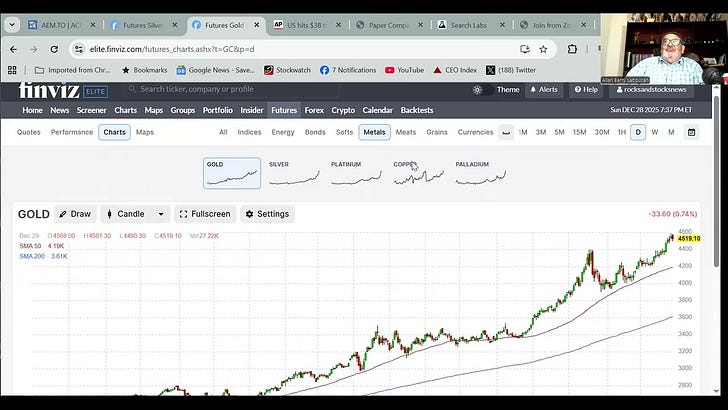
Task: Open the Portfolio menu item
Action: tap(217, 111)
